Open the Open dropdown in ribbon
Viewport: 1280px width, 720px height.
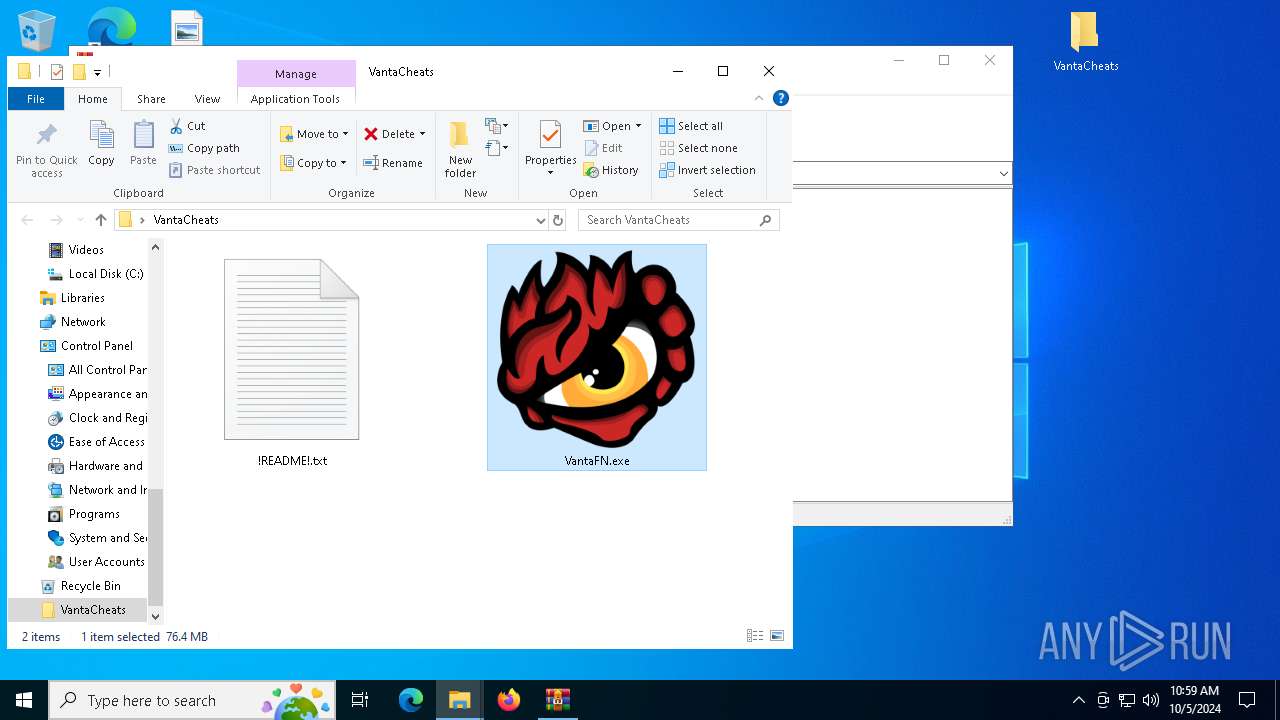pos(612,126)
